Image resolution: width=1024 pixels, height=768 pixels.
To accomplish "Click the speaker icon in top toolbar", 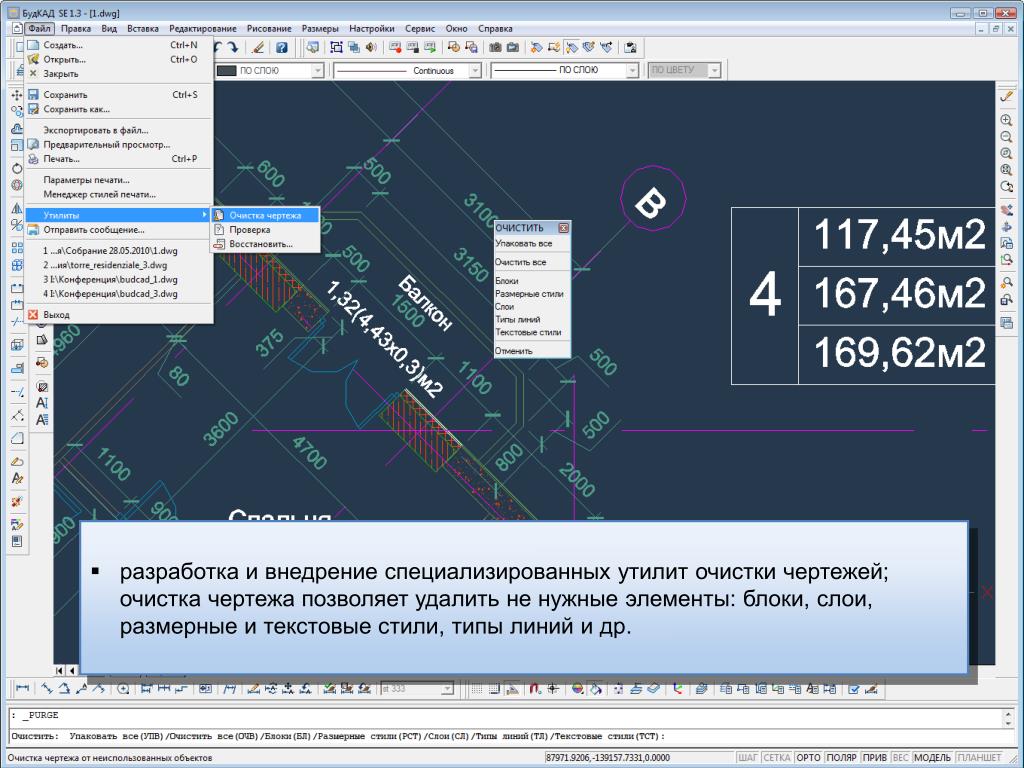I will click(x=371, y=47).
